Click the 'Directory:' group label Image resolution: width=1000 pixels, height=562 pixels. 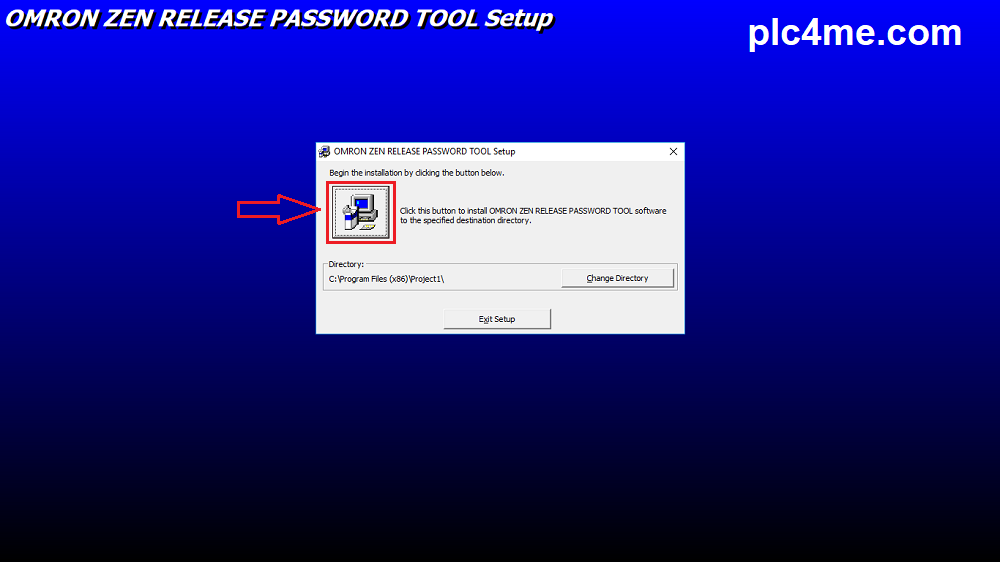(346, 264)
